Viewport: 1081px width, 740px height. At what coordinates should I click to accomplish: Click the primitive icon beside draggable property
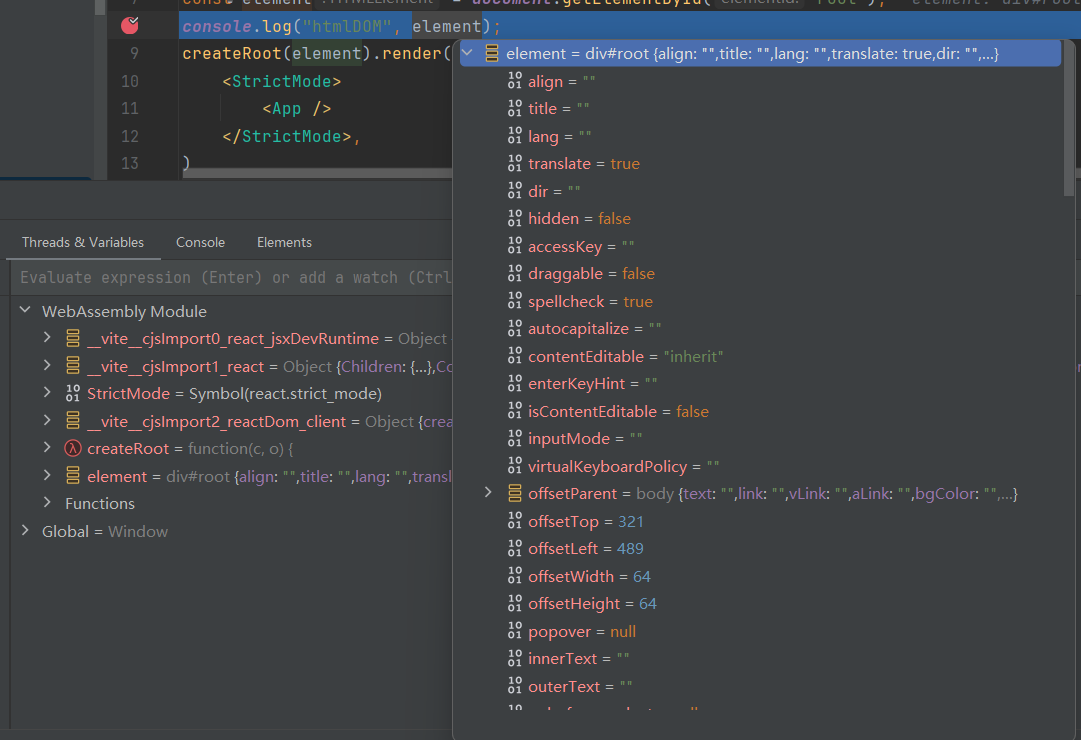(x=514, y=274)
